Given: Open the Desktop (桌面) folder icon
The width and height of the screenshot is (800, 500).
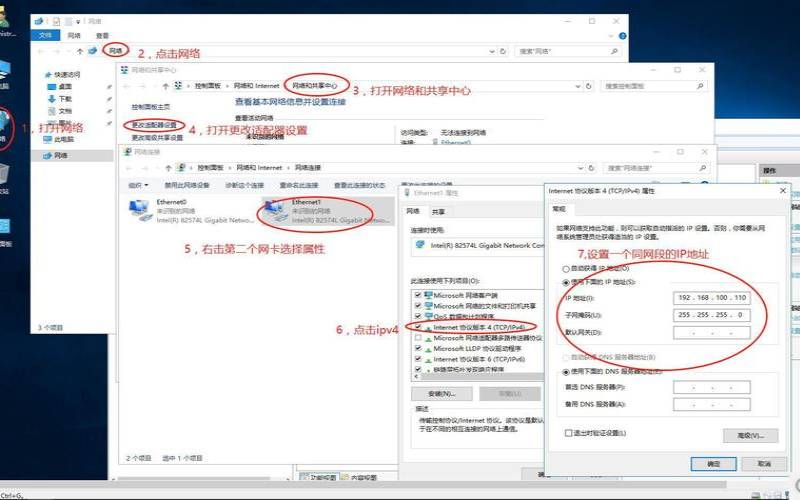Looking at the screenshot, I should click(x=52, y=87).
